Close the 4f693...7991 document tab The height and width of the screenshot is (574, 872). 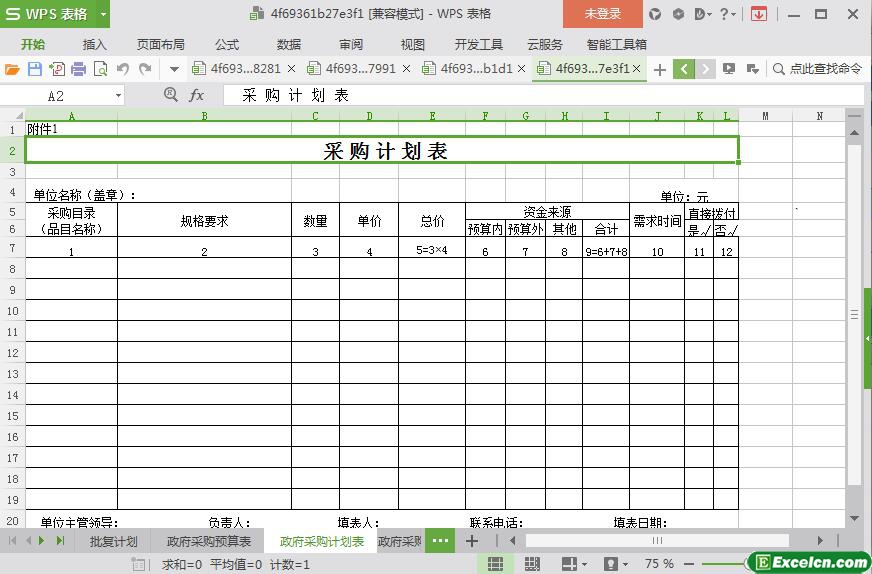[x=407, y=68]
